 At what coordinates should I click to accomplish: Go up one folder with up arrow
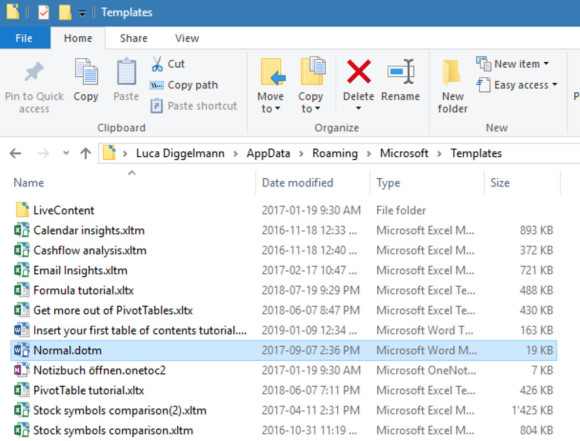[86, 153]
